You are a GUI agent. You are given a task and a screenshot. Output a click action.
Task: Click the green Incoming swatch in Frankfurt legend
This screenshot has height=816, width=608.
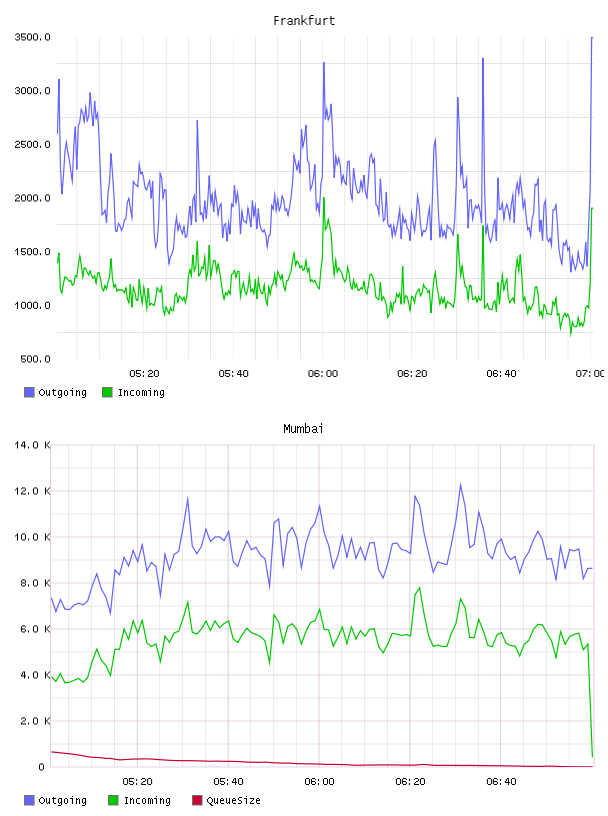click(x=107, y=392)
